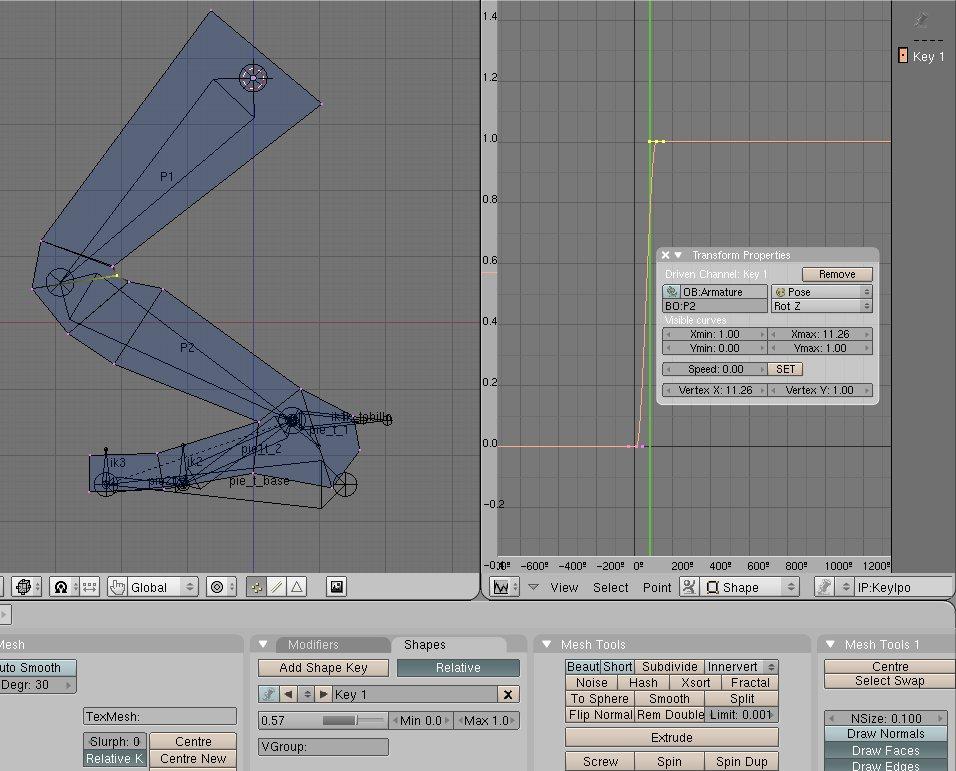Delete shape Key 1 with X button

[508, 694]
